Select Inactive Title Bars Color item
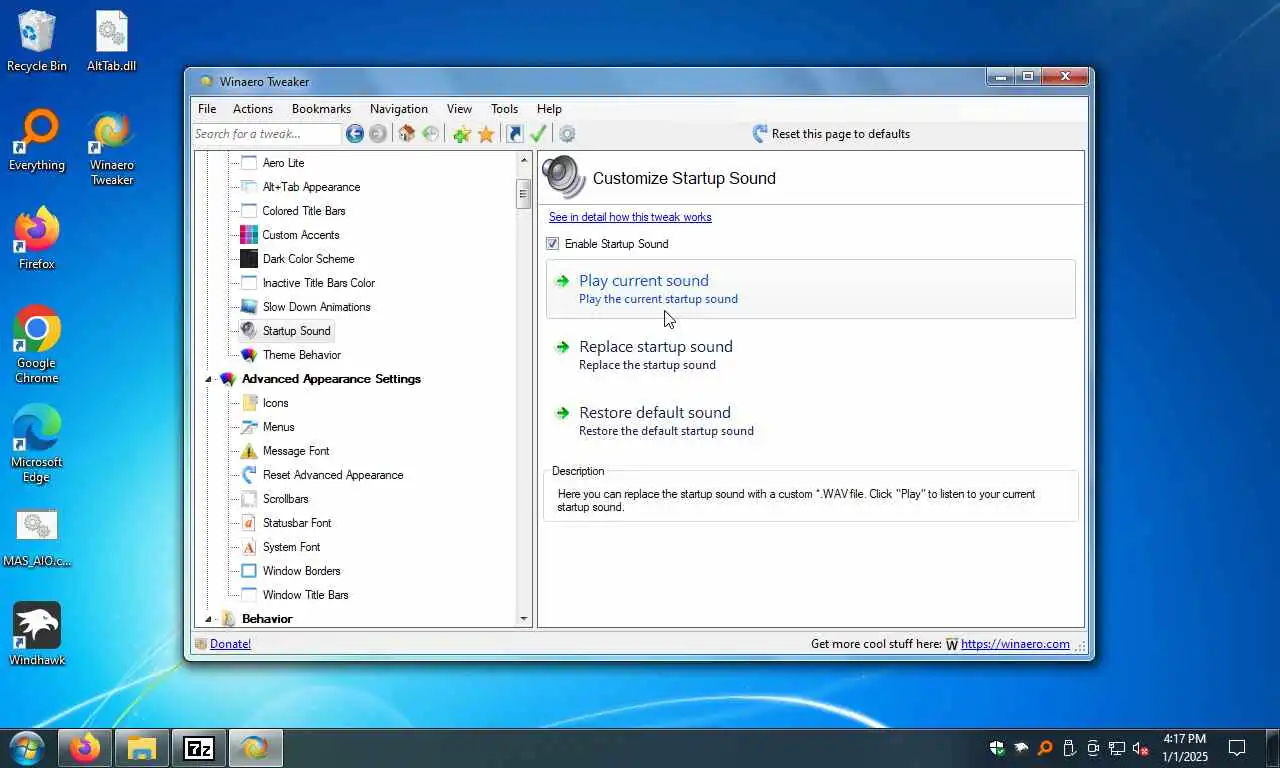1280x768 pixels. pyautogui.click(x=319, y=283)
